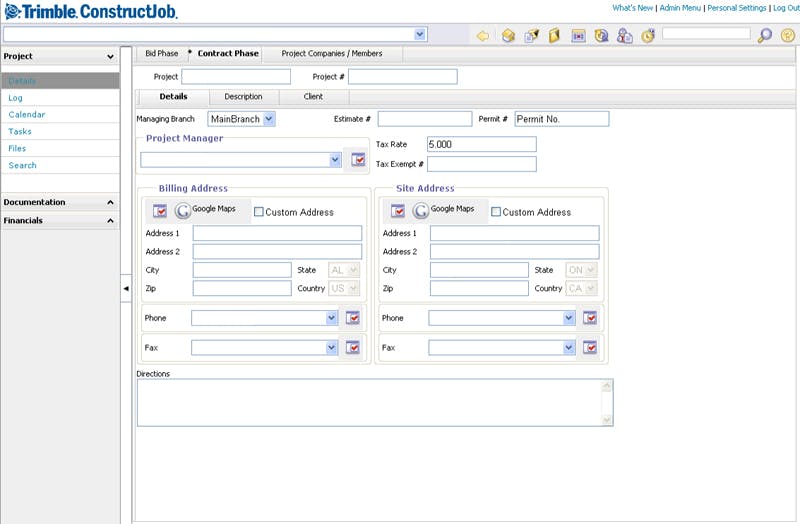This screenshot has height=524, width=800.
Task: Select the Description tab
Action: point(243,97)
